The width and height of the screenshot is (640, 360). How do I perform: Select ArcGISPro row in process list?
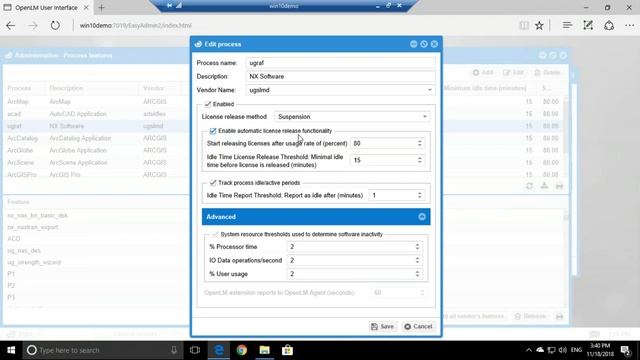click(x=97, y=175)
